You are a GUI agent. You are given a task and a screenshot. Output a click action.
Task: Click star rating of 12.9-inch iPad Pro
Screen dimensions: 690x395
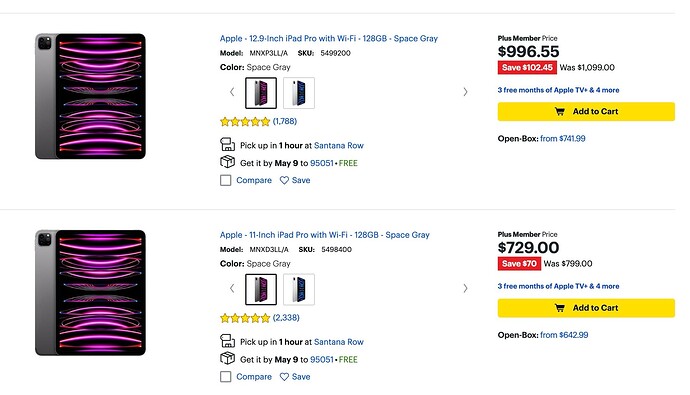[245, 121]
